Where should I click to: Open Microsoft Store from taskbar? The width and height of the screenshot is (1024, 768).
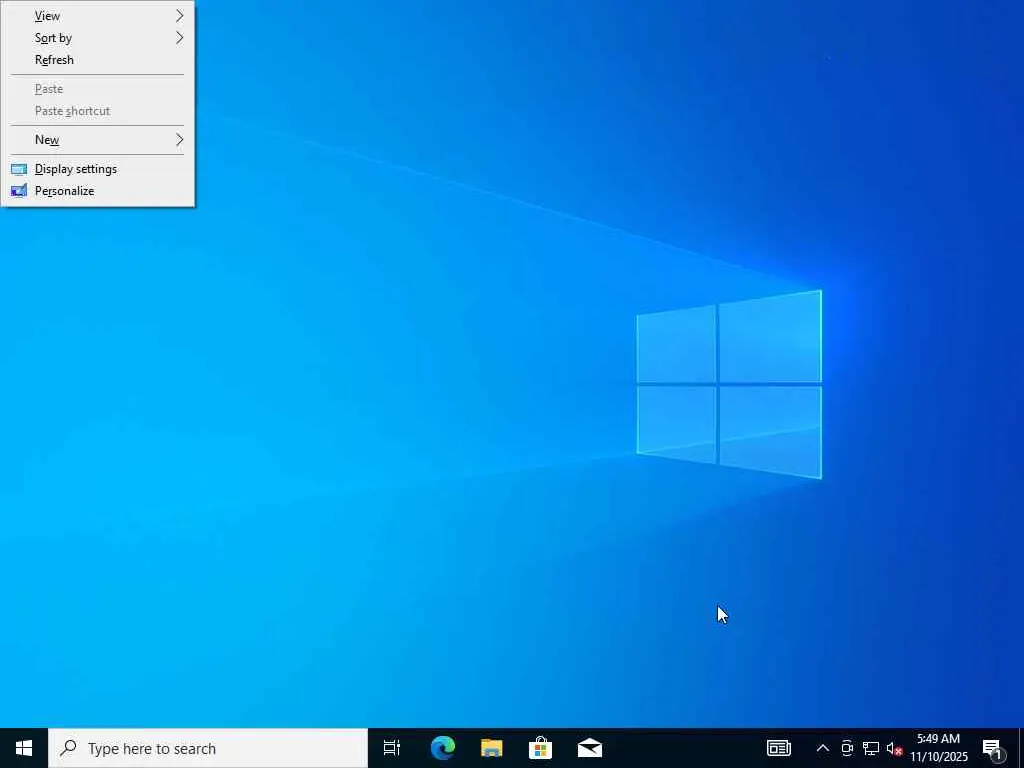tap(541, 748)
